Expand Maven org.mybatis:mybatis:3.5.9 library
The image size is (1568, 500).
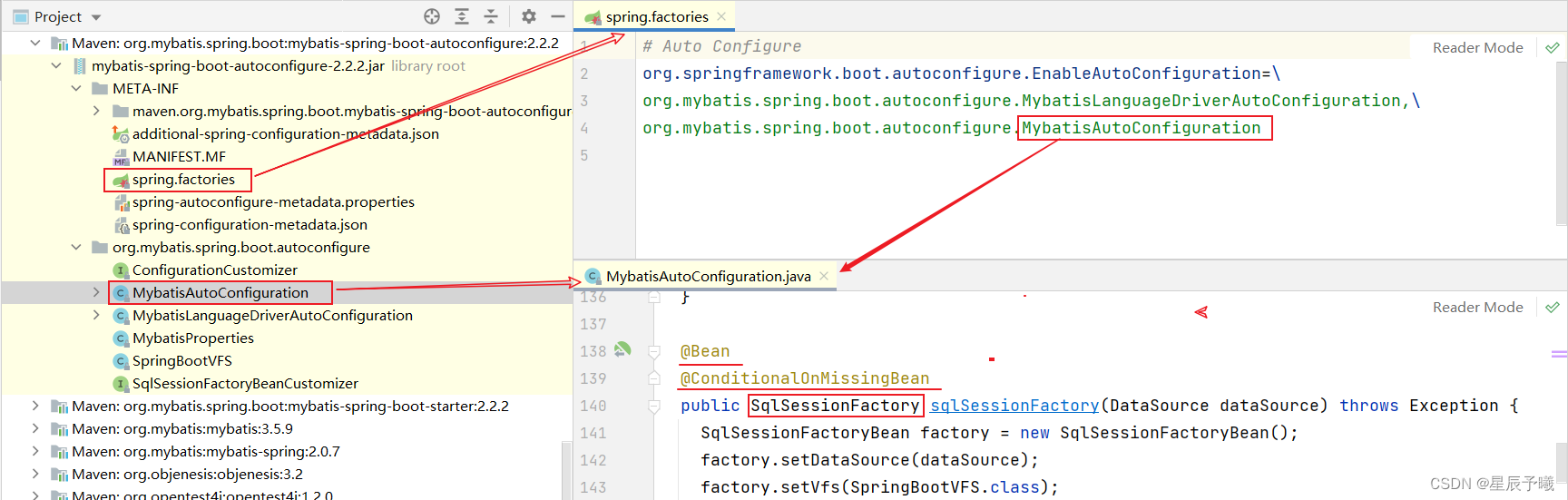coord(35,428)
